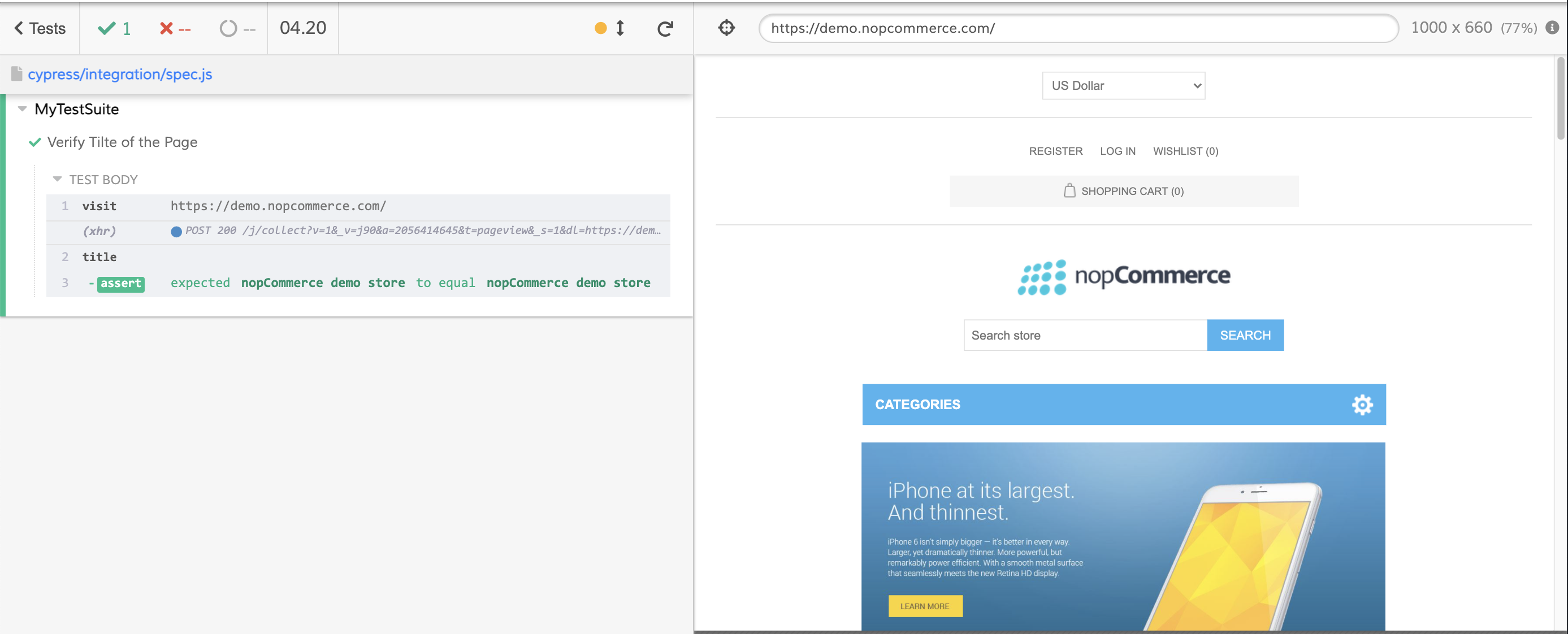
Task: Click the spec file document icon
Action: coord(16,73)
